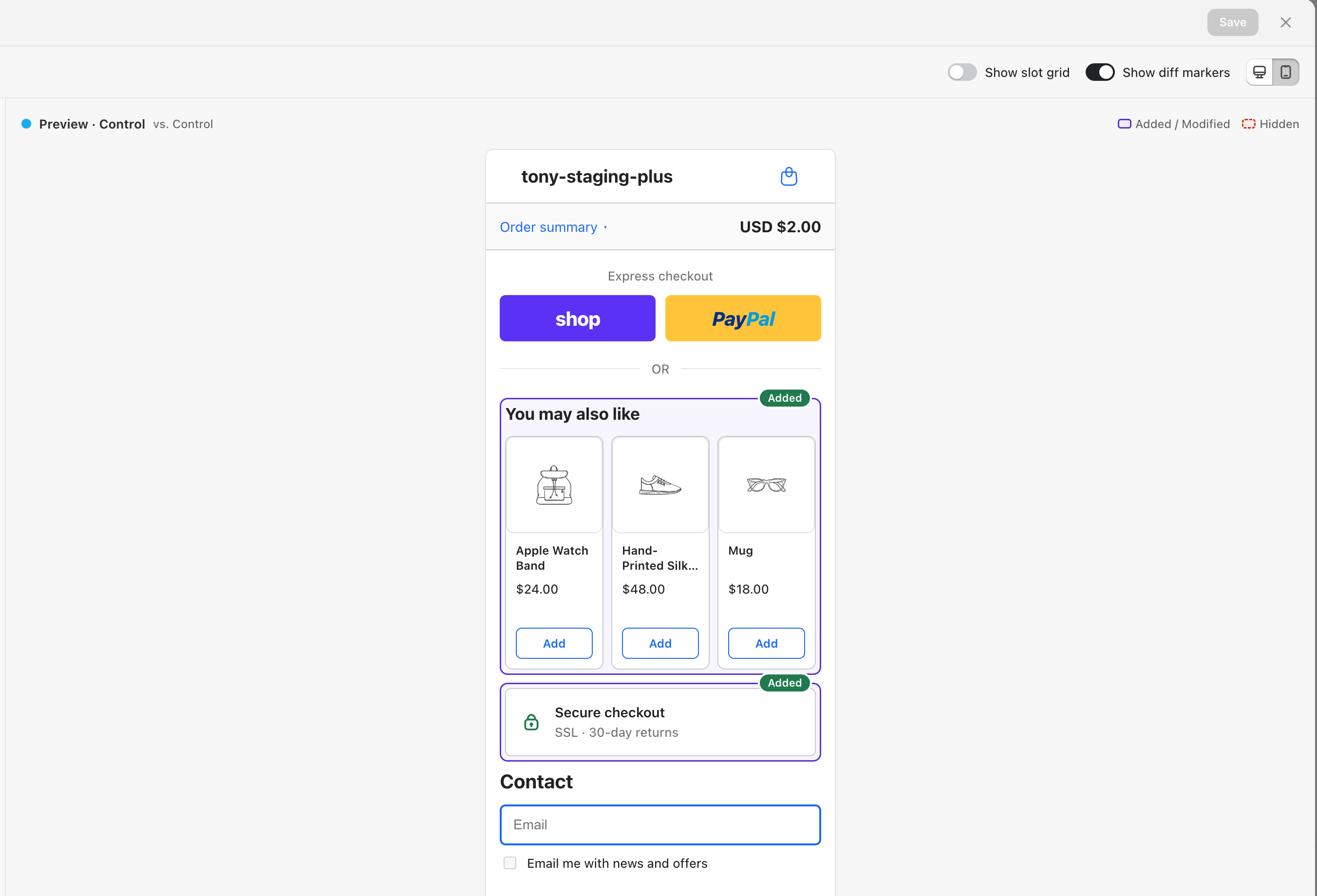Image resolution: width=1317 pixels, height=896 pixels.
Task: Switch to mobile preview icon
Action: (1286, 73)
